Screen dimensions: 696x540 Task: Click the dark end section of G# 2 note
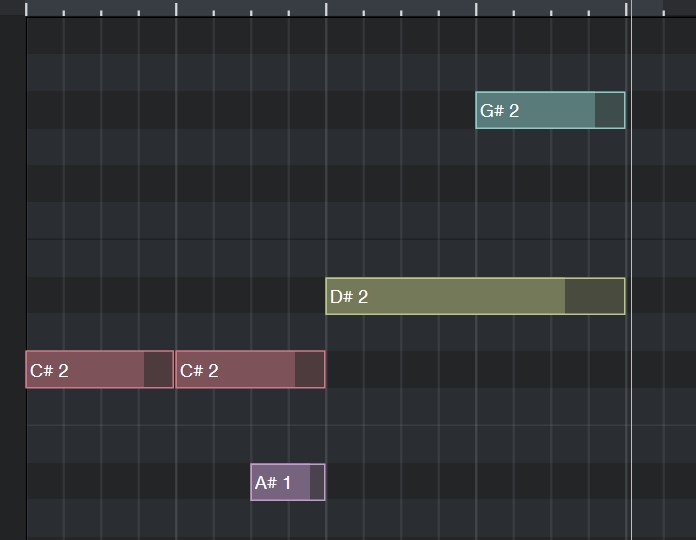[609, 110]
